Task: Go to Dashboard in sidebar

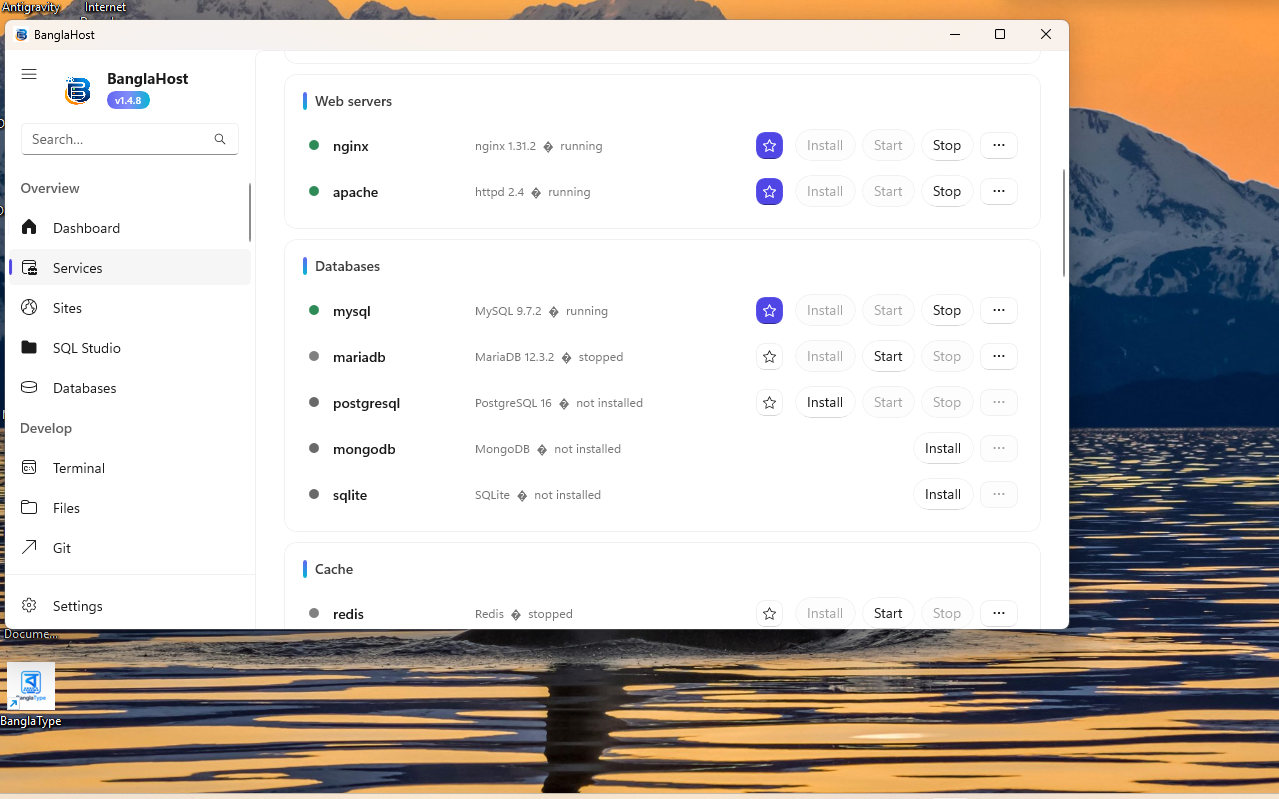Action: click(x=130, y=228)
